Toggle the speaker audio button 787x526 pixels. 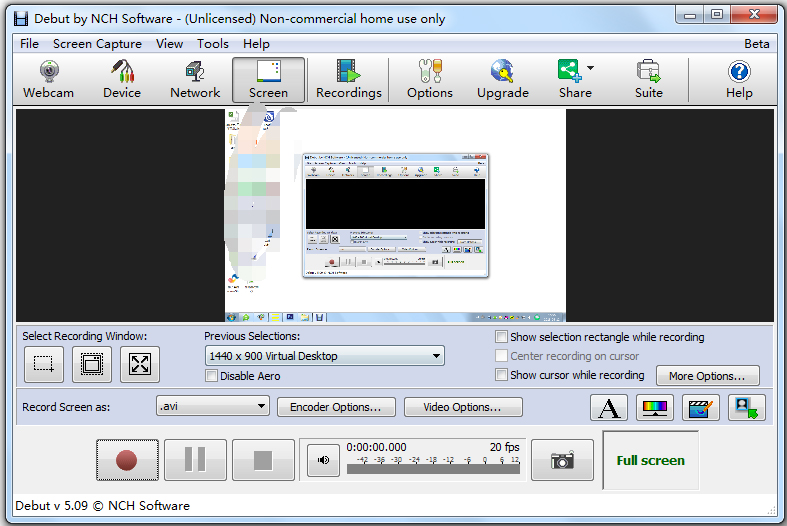[x=323, y=460]
